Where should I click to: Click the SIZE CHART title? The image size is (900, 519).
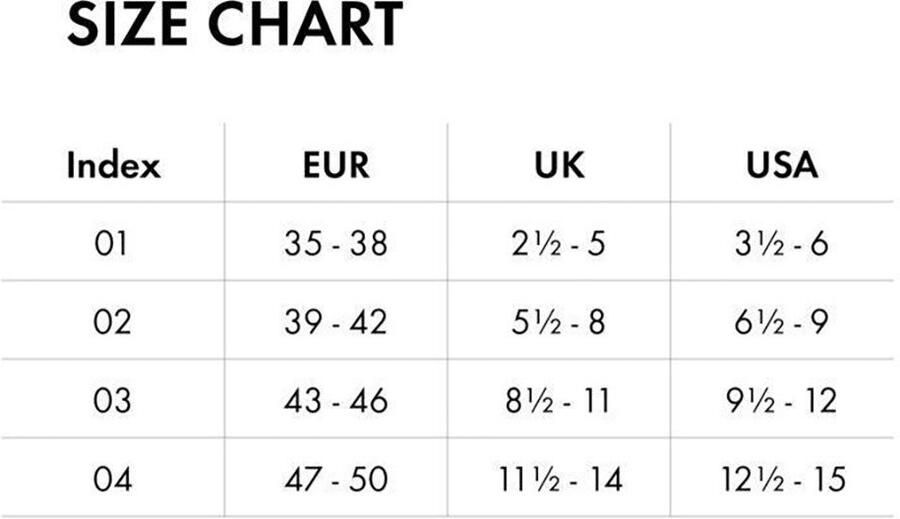click(235, 26)
